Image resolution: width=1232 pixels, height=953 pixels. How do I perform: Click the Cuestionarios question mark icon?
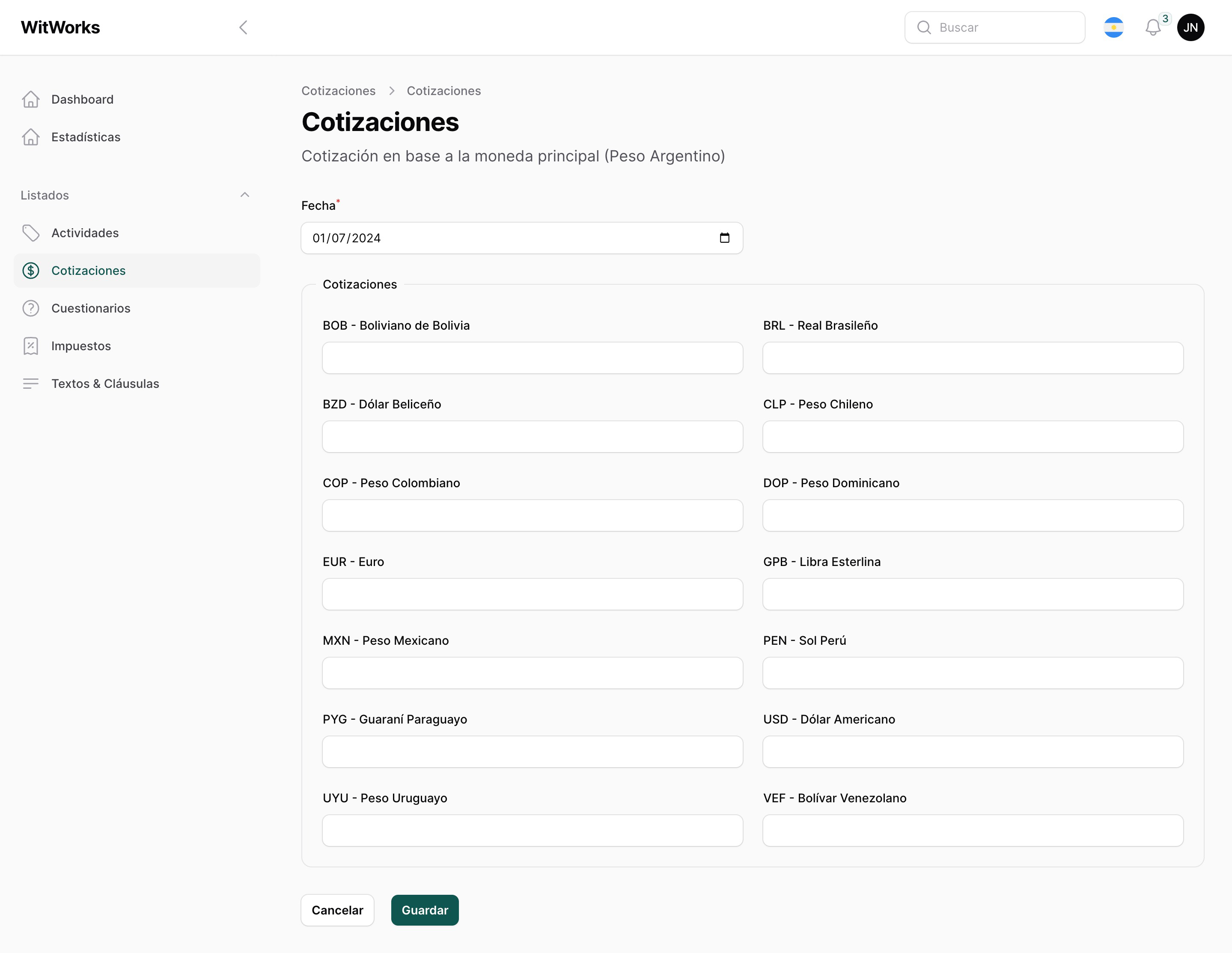[x=31, y=308]
